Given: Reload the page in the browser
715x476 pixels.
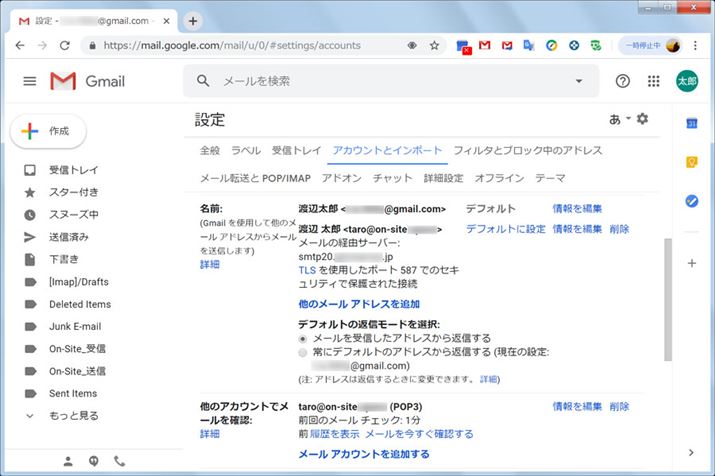Looking at the screenshot, I should coord(65,46).
